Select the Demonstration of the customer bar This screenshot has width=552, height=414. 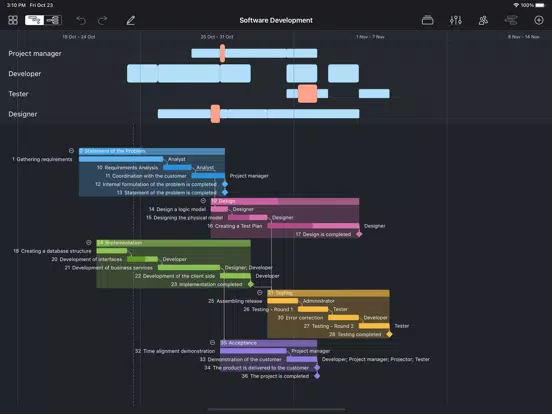[302, 359]
